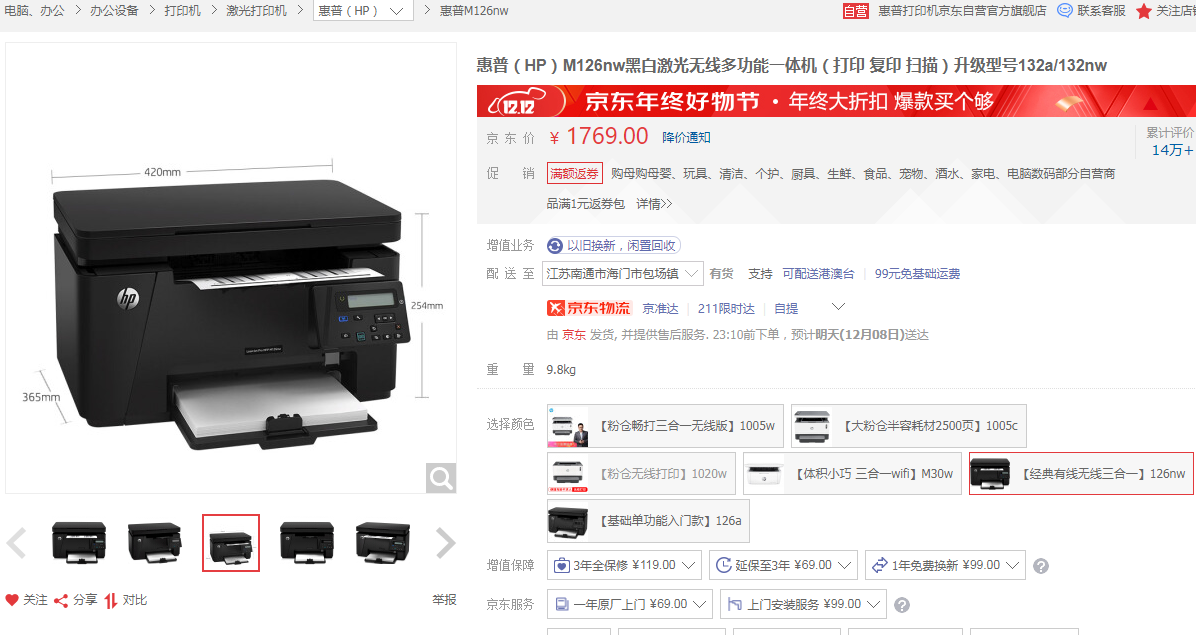
Task: Open the 一年原厂上门 ¥69.00 dropdown
Action: coord(630,605)
